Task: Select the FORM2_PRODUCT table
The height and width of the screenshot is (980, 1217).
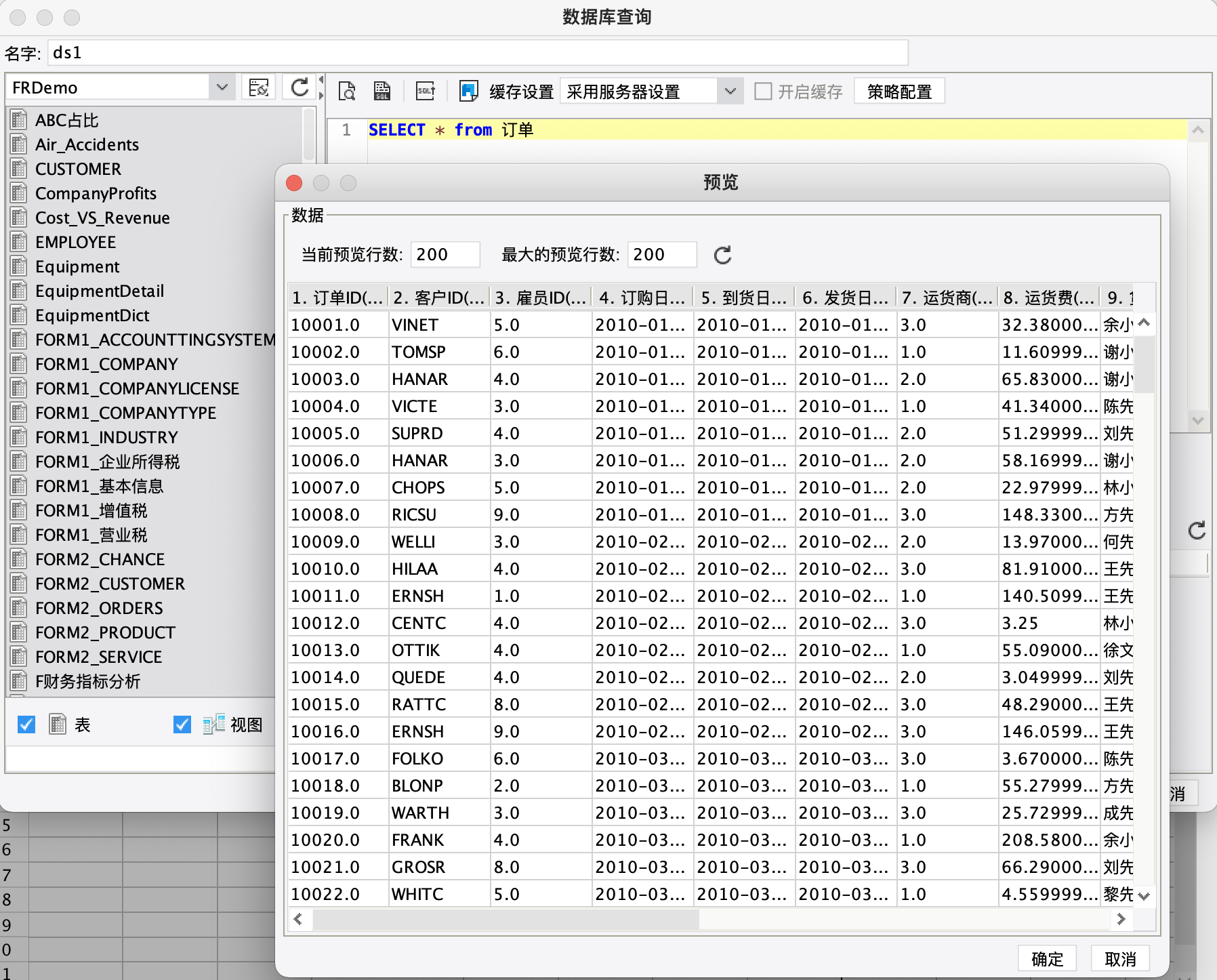Action: (x=105, y=632)
